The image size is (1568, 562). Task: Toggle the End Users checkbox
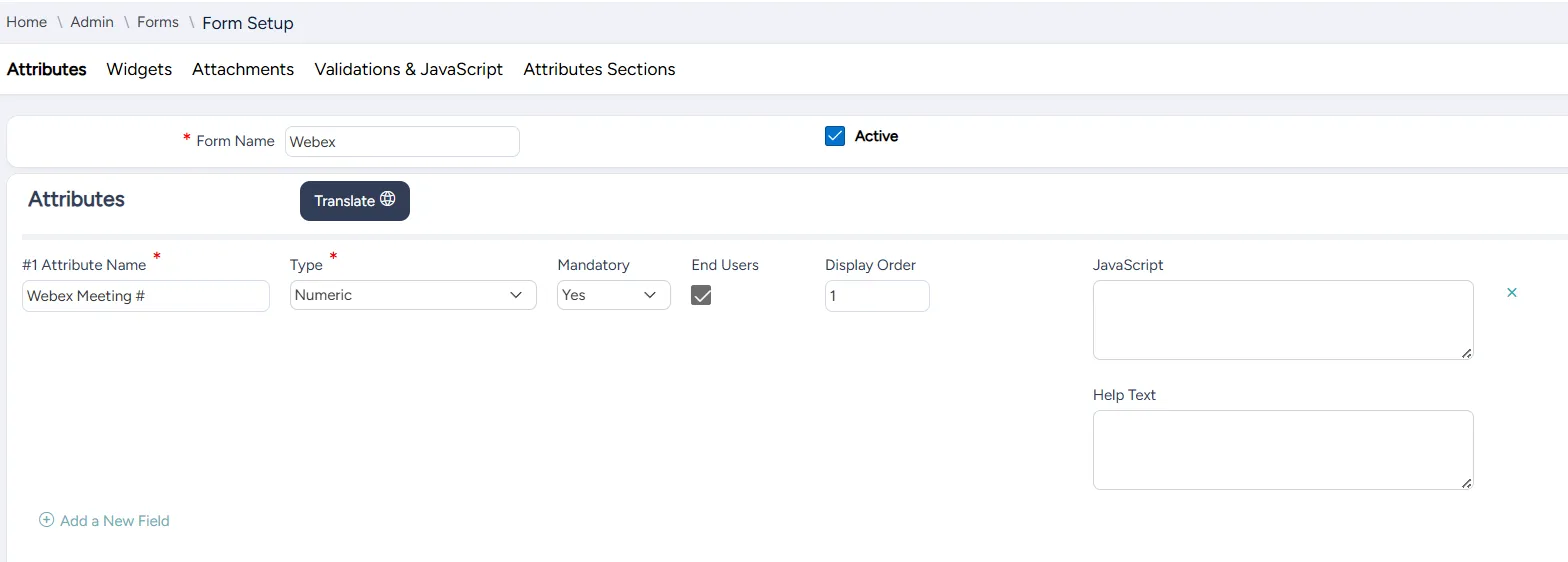point(701,295)
